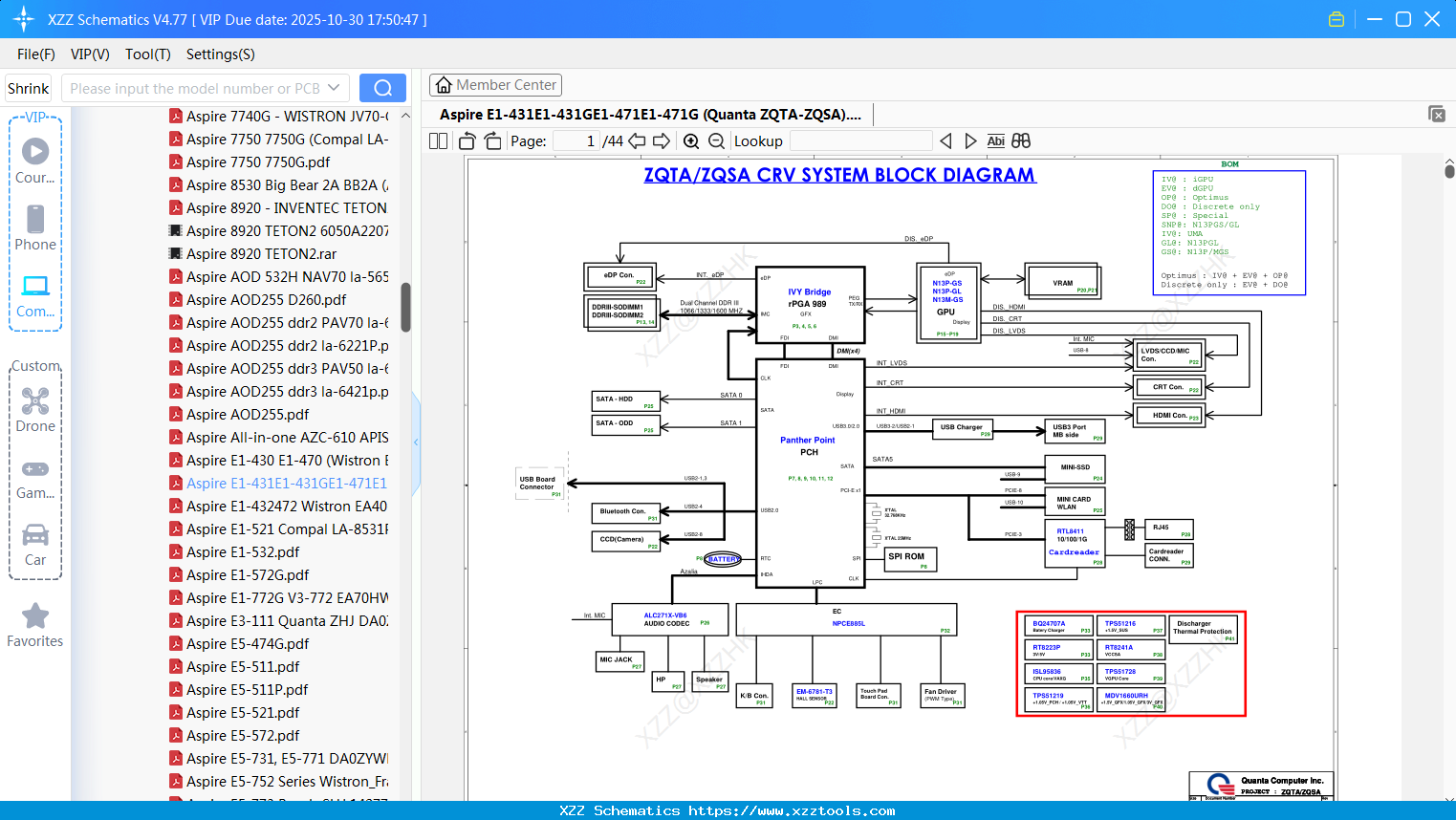Open Aspire E3-111 Quanta ZHJ file
This screenshot has height=820, width=1456.
pyautogui.click(x=279, y=620)
